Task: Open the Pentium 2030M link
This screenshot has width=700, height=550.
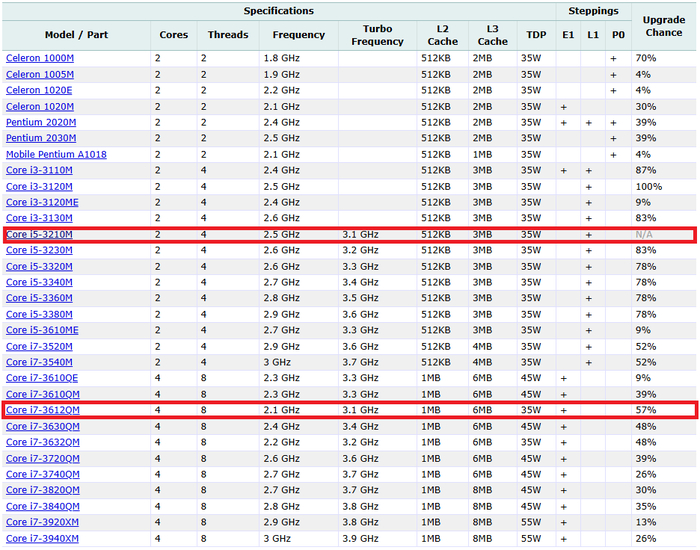Action: [x=41, y=138]
